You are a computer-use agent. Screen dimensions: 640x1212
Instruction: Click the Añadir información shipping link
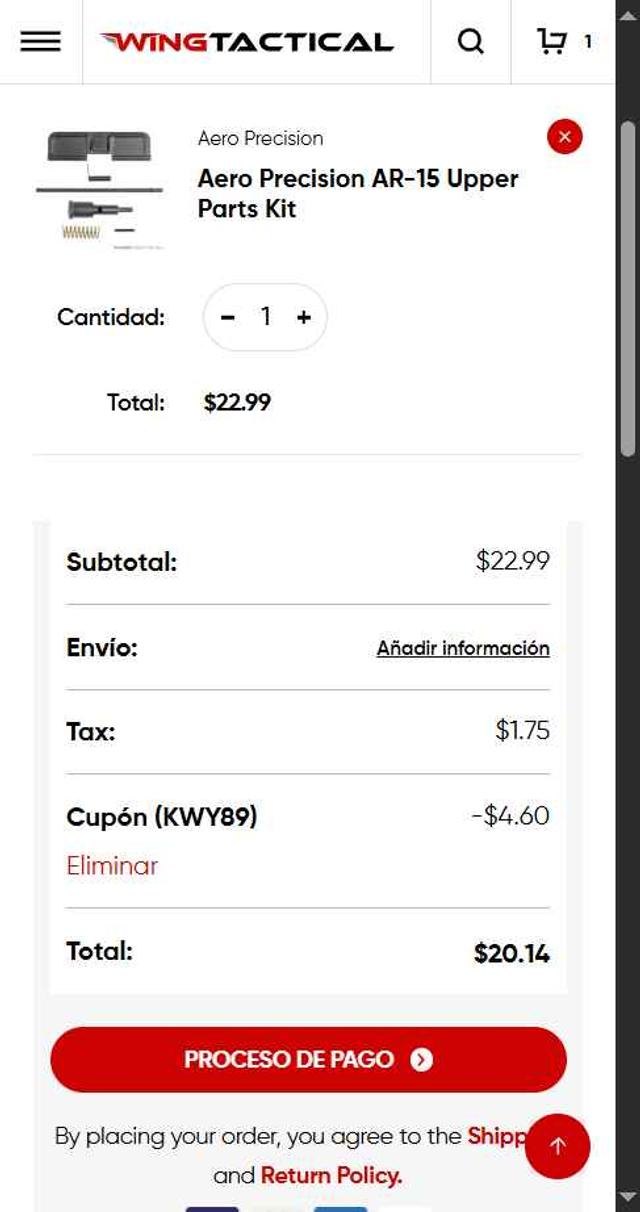(463, 648)
